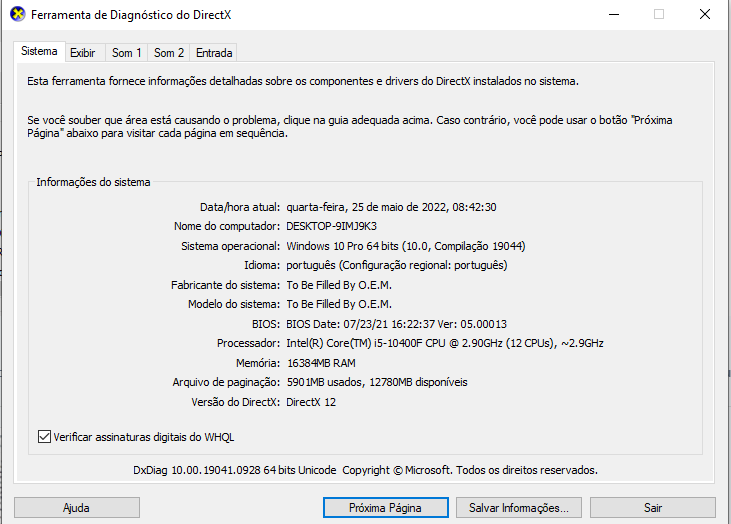This screenshot has width=731, height=524.
Task: Click the computer name DESKTOP-9IMJ9K3
Action: point(331,227)
